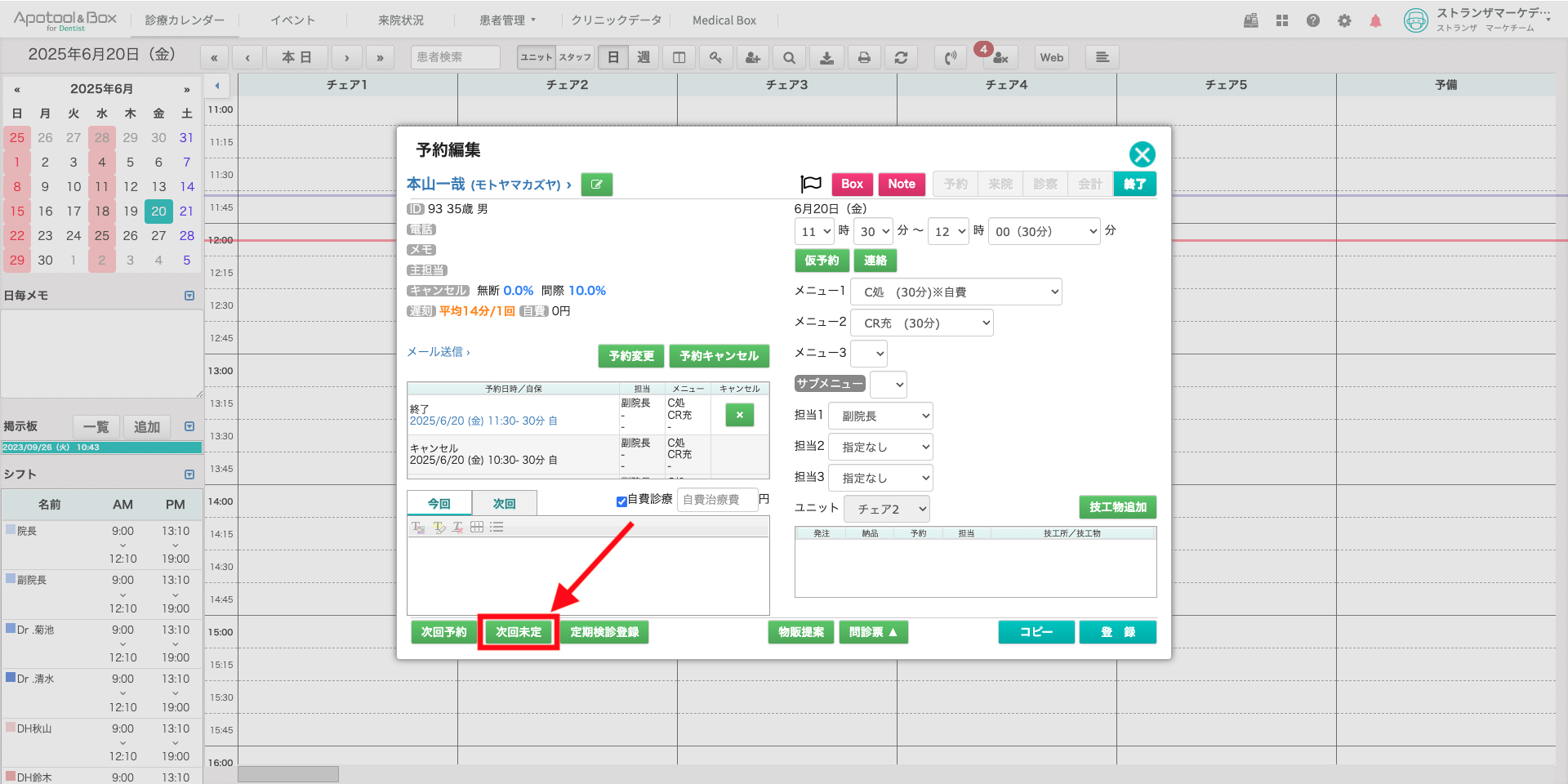Click the cash register icon in header

click(x=1250, y=20)
